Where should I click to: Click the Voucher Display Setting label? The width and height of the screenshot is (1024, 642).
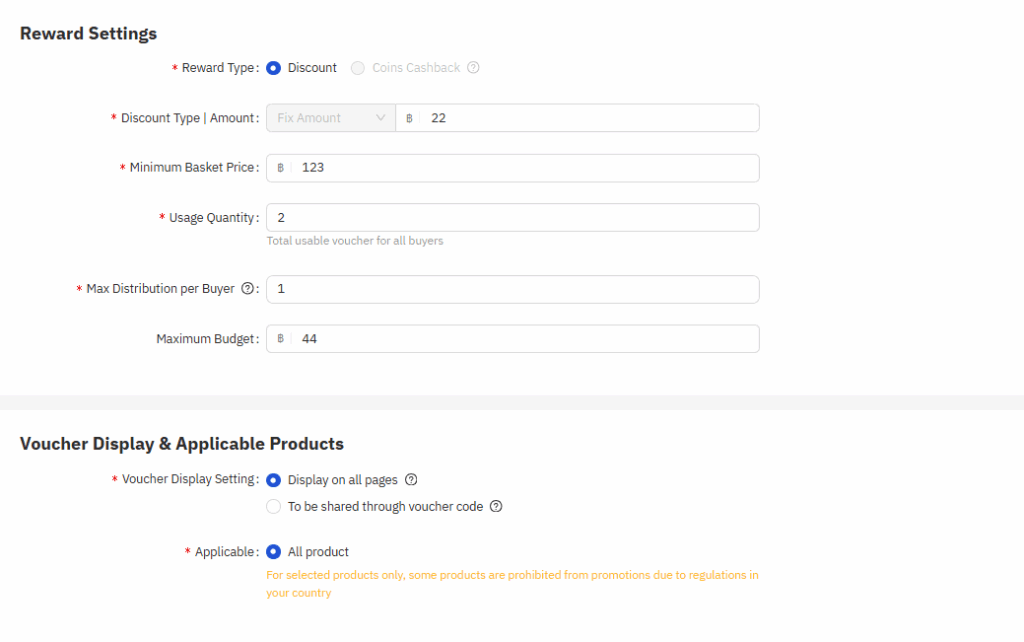pos(189,480)
